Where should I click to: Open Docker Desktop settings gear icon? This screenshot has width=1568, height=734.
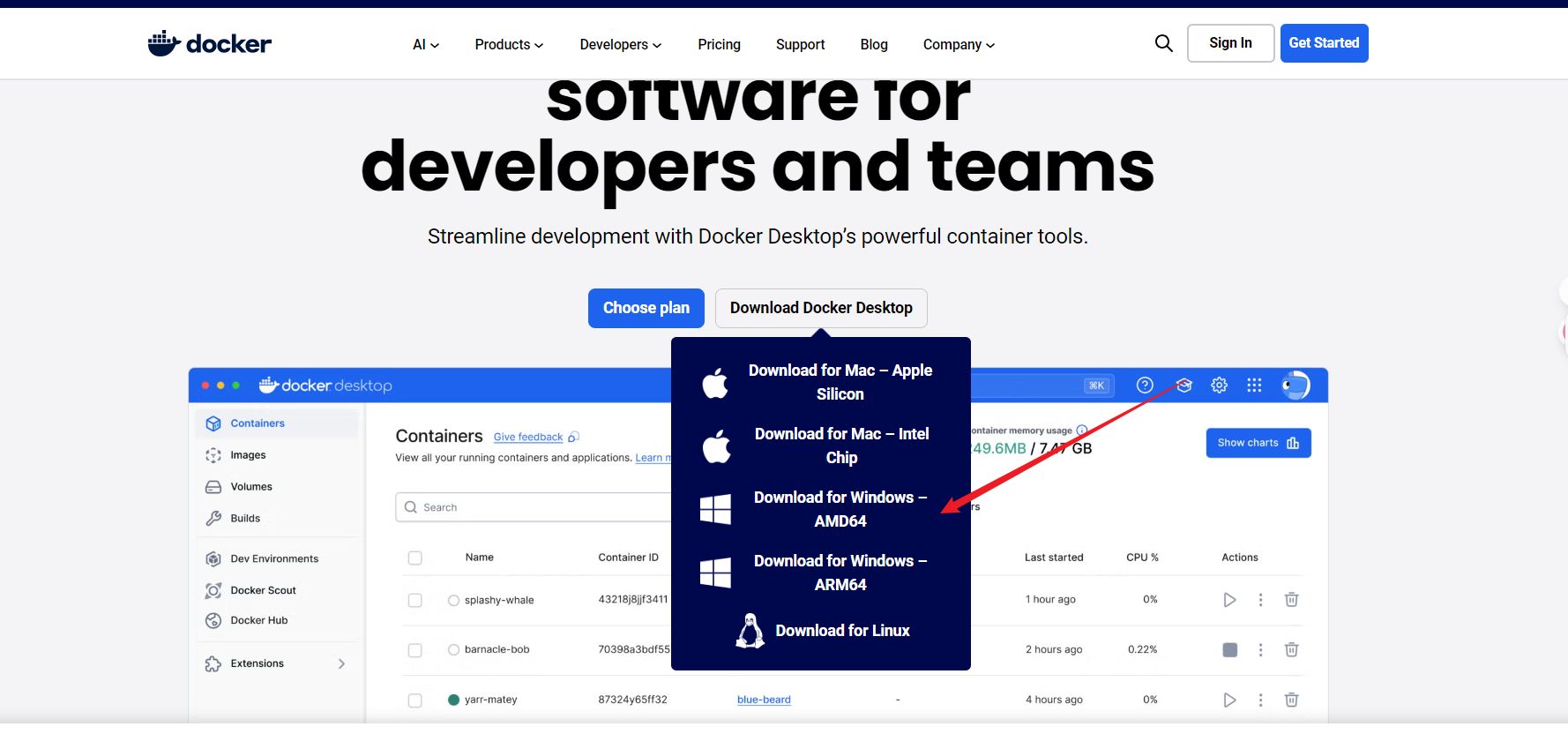[x=1219, y=385]
